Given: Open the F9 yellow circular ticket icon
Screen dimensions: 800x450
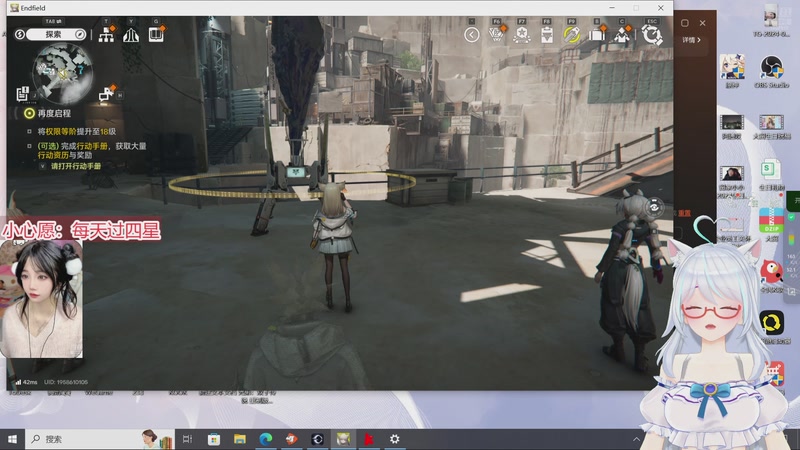Looking at the screenshot, I should 571,35.
